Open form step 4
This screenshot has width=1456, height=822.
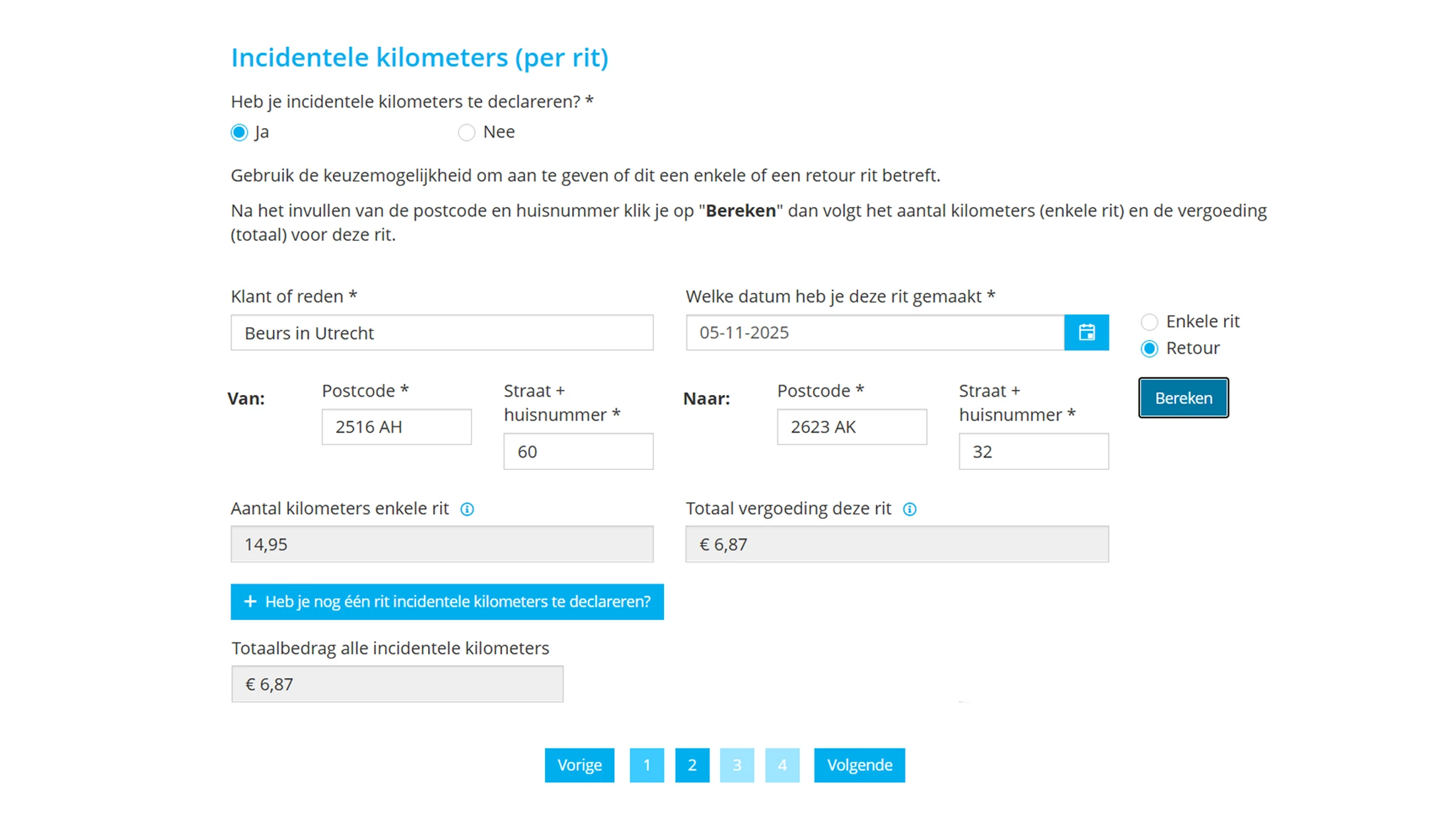point(782,765)
